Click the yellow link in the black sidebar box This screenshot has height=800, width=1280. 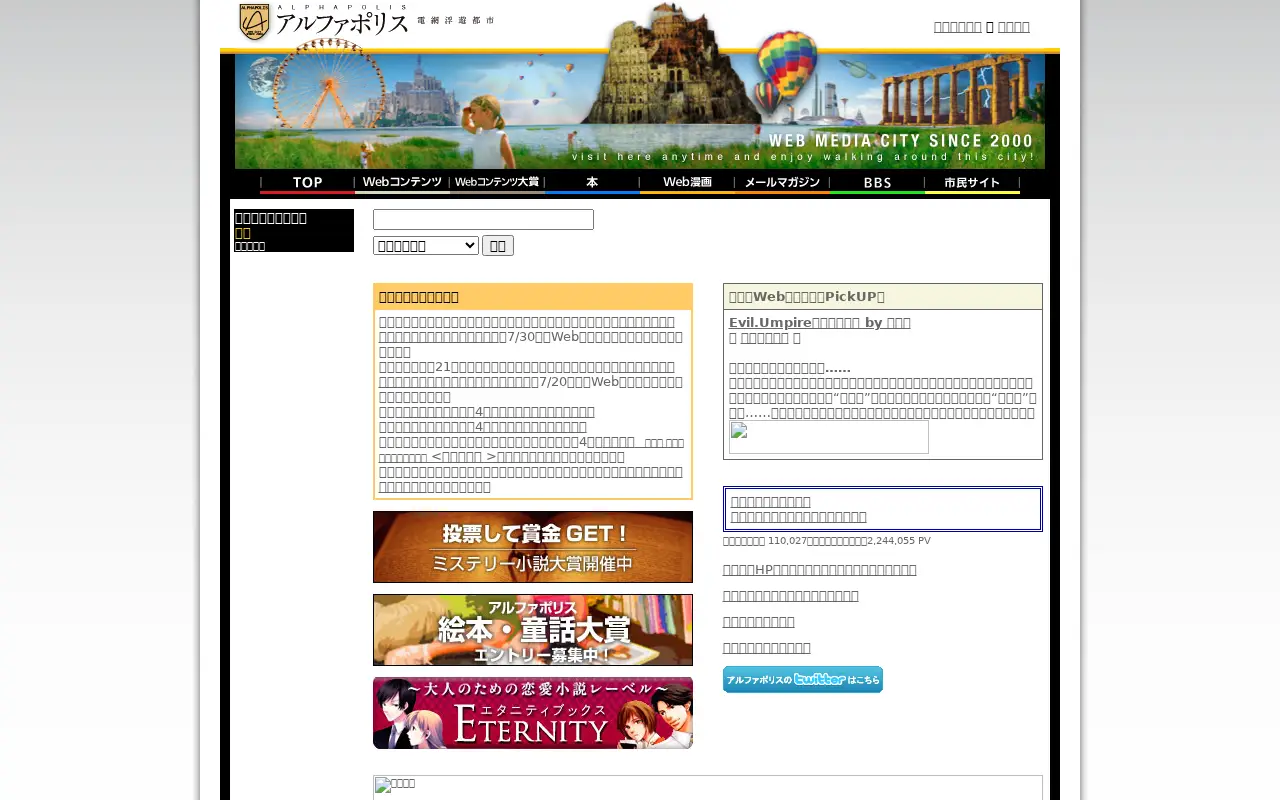coord(243,233)
